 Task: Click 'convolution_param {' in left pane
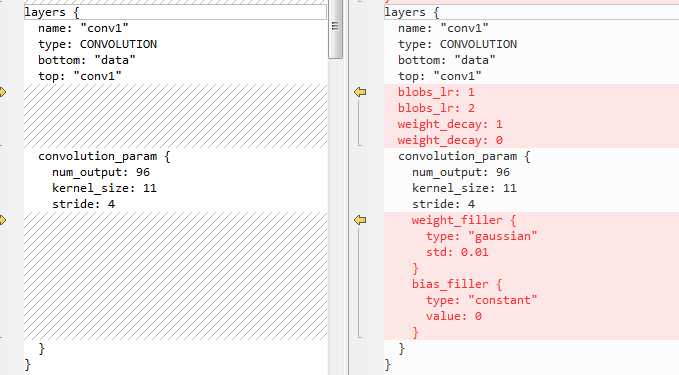pos(104,156)
